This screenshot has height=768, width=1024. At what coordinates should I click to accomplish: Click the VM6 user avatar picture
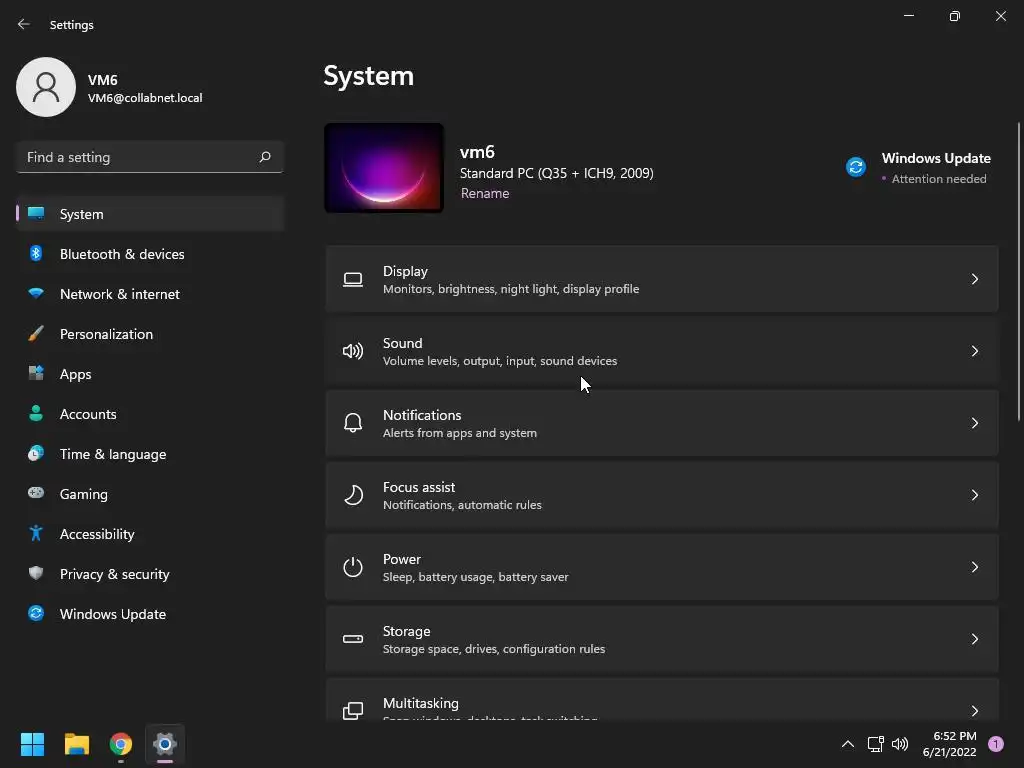pyautogui.click(x=46, y=87)
